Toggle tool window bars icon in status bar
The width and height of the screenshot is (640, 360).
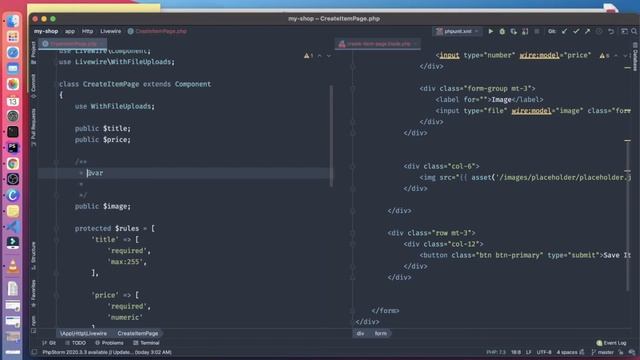(34, 352)
